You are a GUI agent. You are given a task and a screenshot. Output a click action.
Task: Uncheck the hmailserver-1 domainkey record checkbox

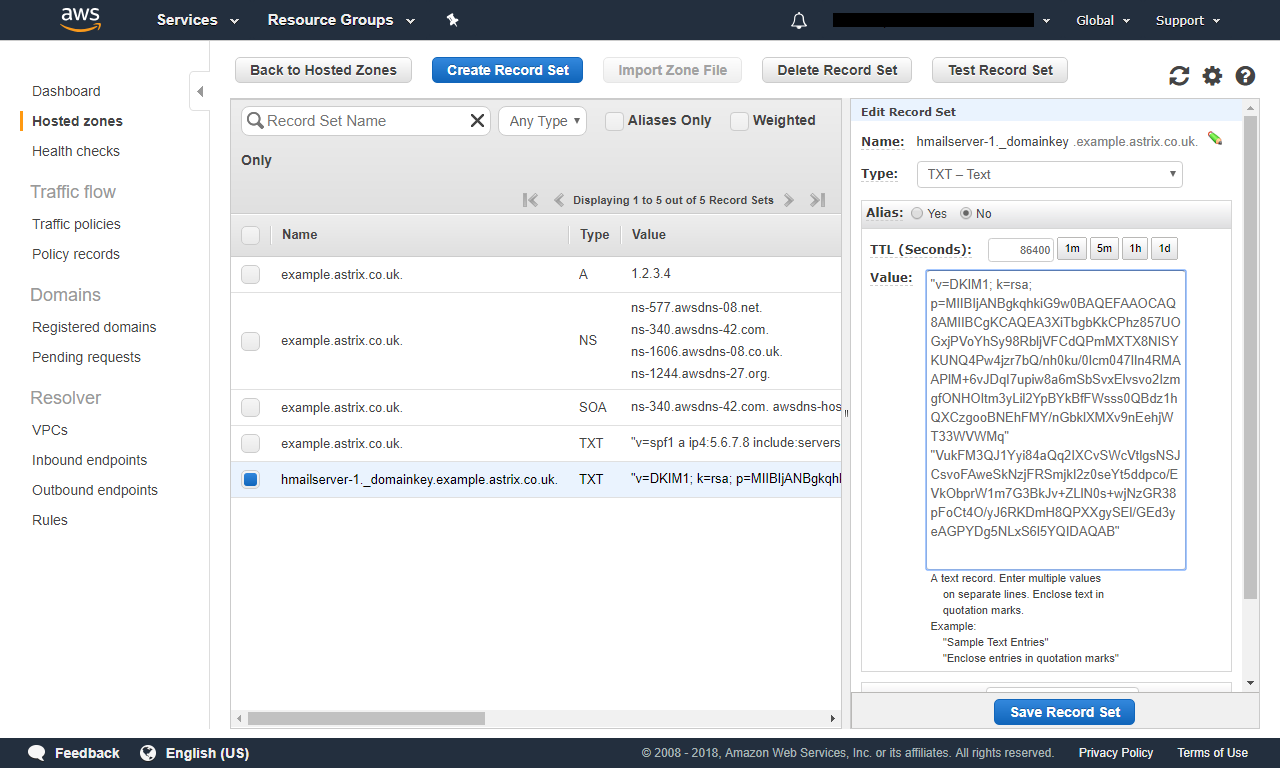(x=250, y=480)
